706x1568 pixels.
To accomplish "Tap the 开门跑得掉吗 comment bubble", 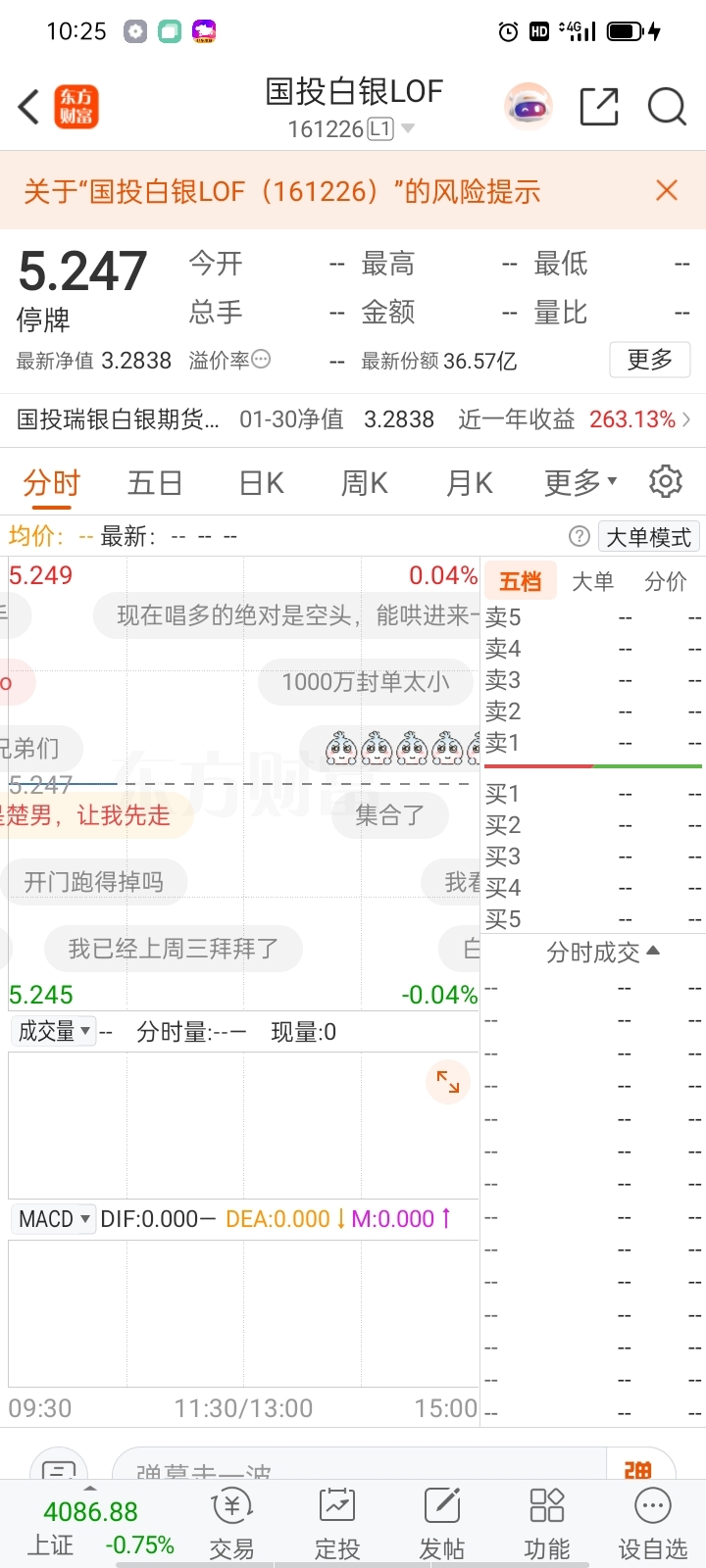I will tap(94, 882).
